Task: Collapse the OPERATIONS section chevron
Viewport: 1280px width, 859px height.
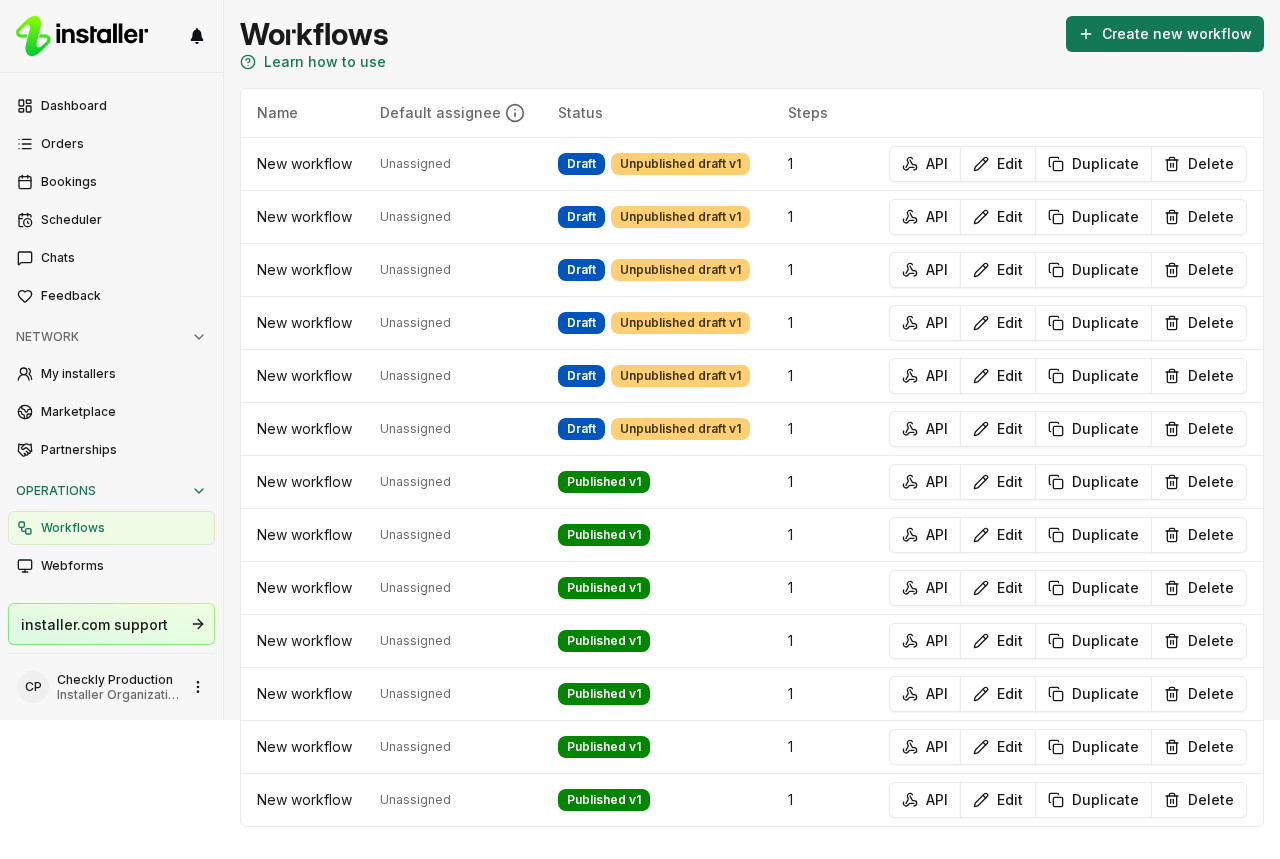Action: coord(199,491)
